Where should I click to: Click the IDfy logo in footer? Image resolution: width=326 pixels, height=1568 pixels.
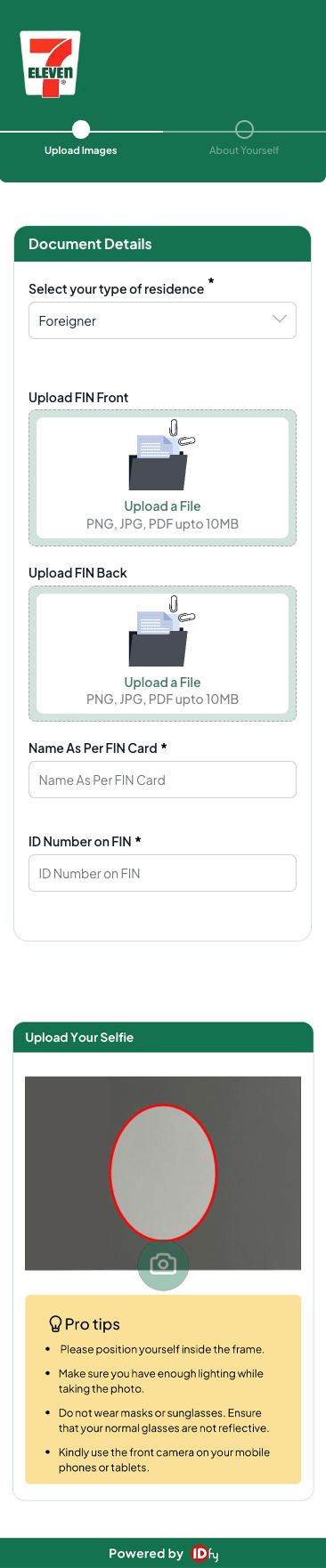pyautogui.click(x=205, y=1554)
